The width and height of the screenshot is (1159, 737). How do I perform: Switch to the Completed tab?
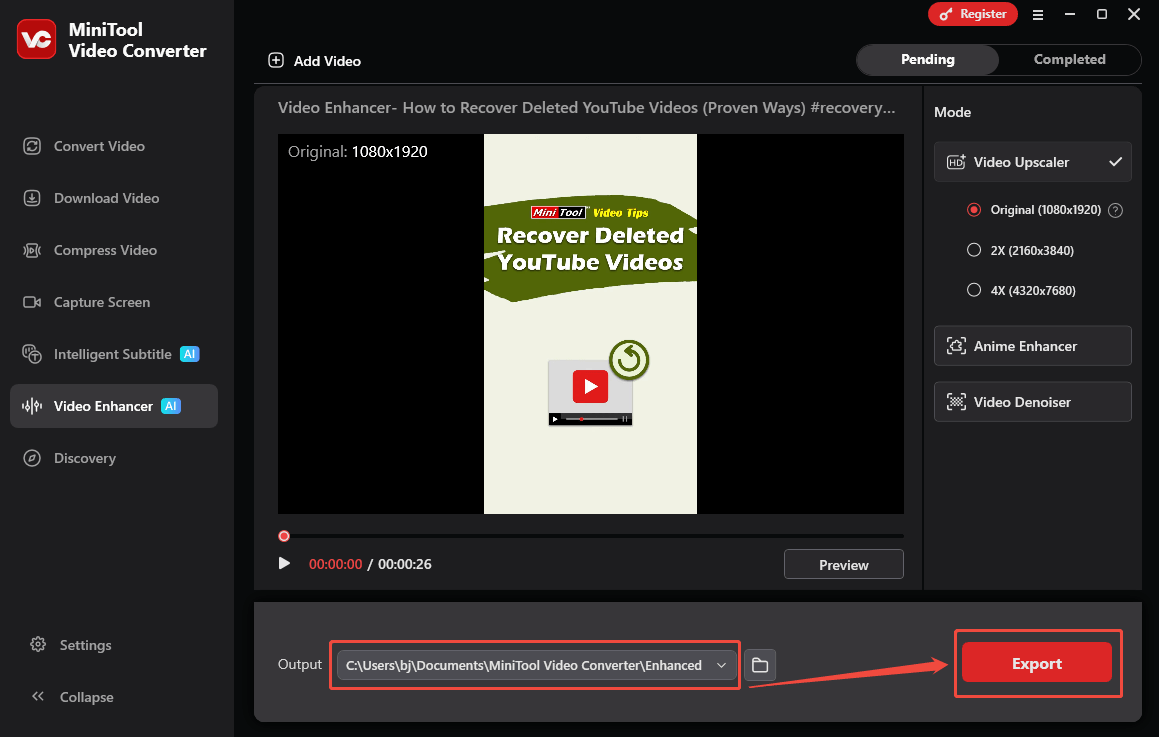(x=1070, y=60)
